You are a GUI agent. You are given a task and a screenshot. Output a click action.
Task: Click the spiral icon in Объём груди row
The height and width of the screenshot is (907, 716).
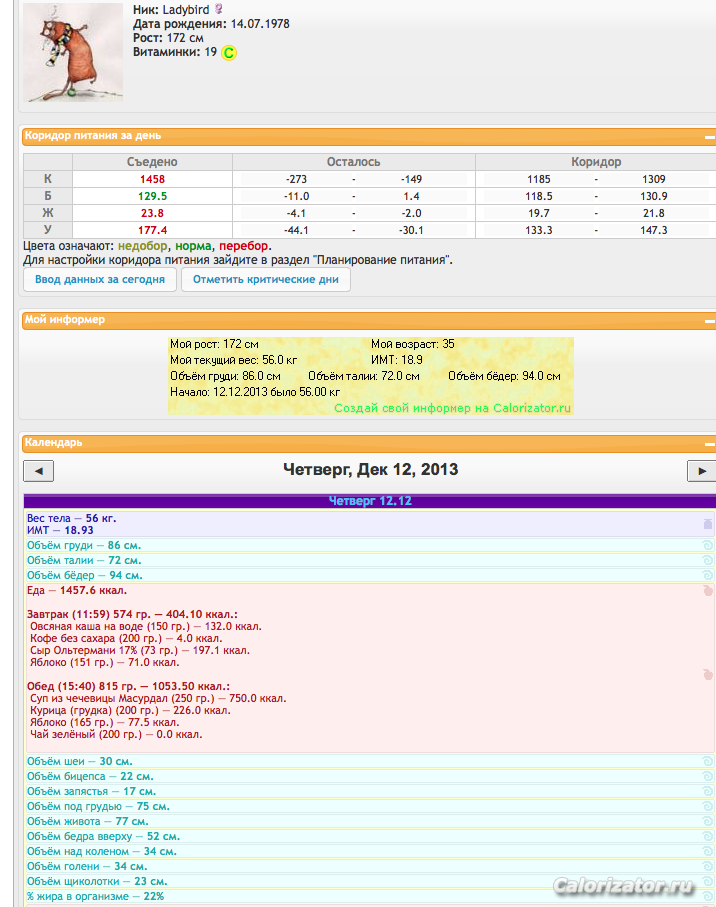707,545
